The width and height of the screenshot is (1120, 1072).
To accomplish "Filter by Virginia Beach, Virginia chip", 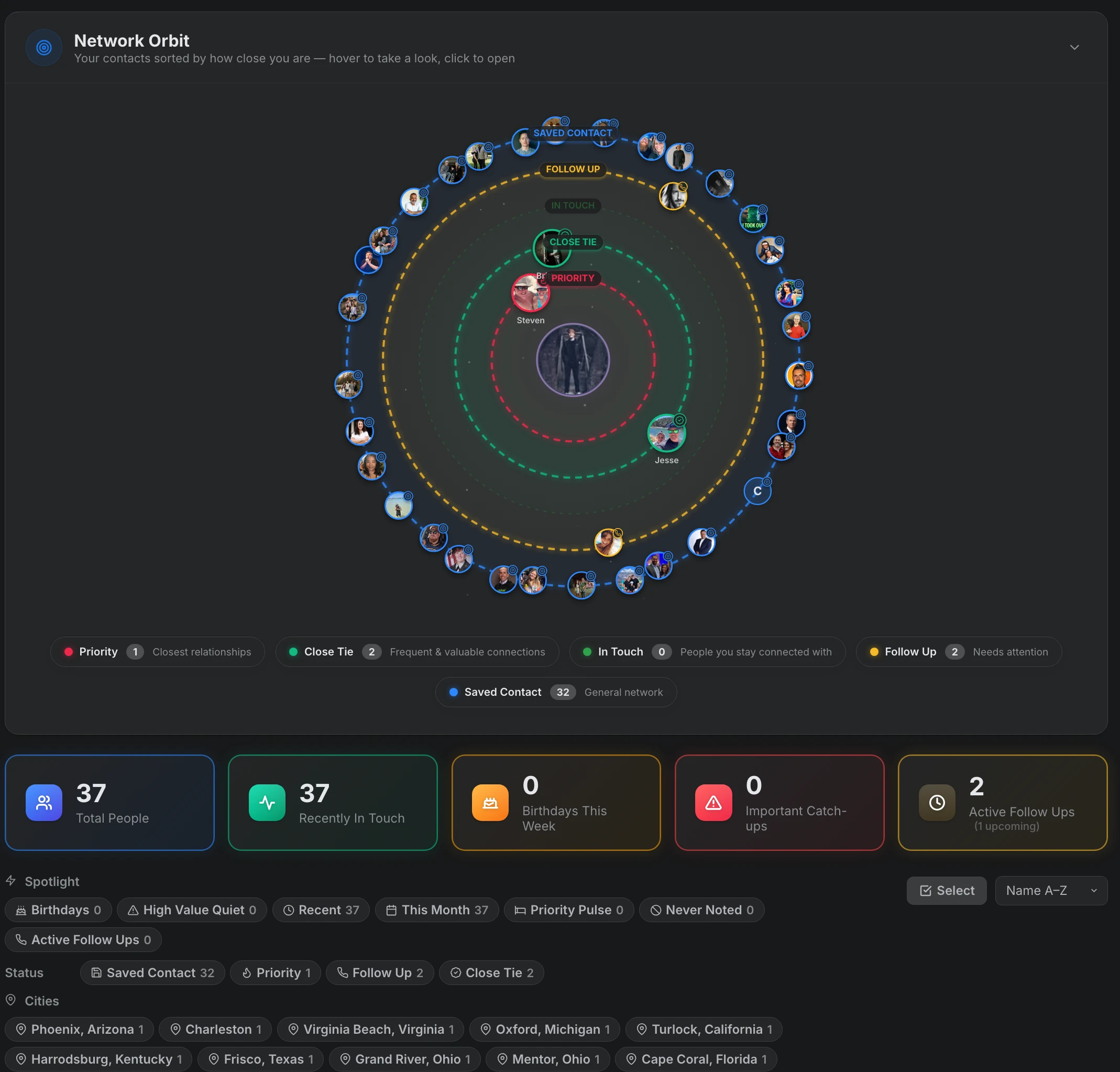I will 371,1030.
